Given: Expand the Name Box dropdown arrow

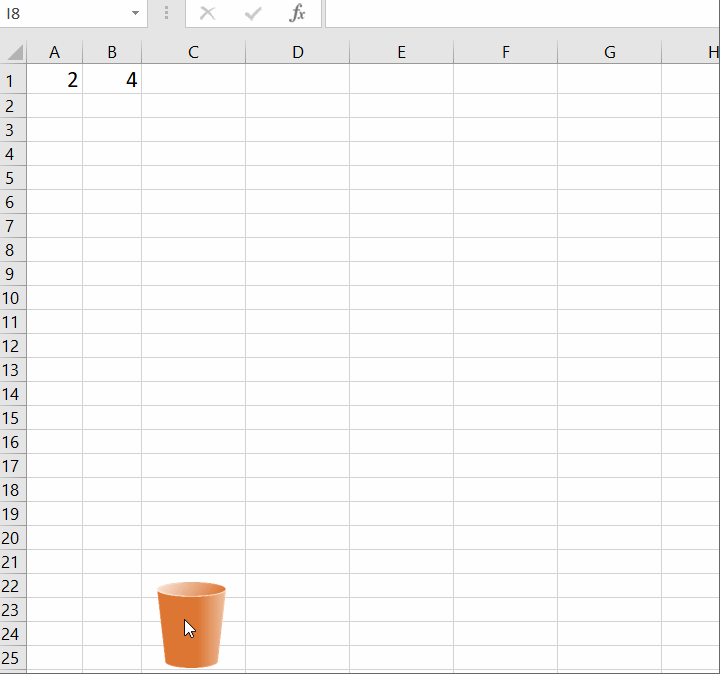Looking at the screenshot, I should click(x=135, y=14).
